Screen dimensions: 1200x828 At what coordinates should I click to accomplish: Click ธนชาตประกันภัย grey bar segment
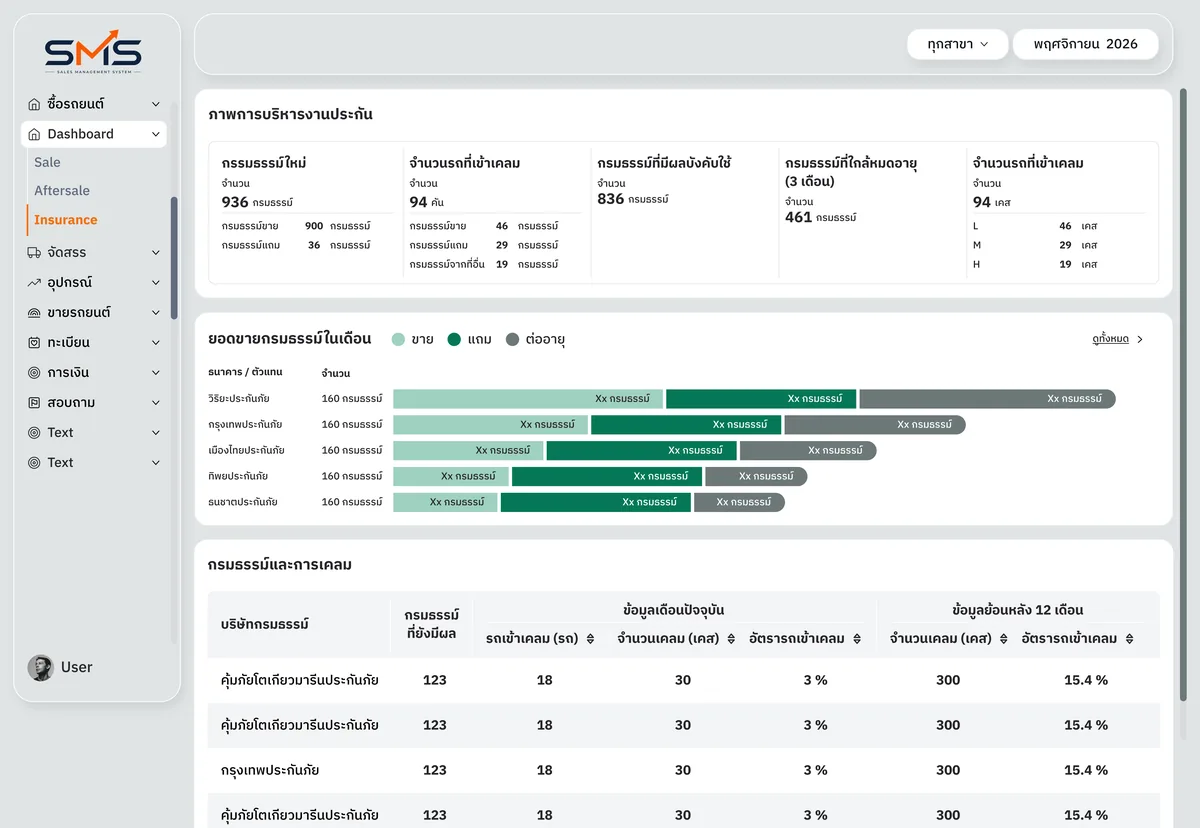point(739,502)
